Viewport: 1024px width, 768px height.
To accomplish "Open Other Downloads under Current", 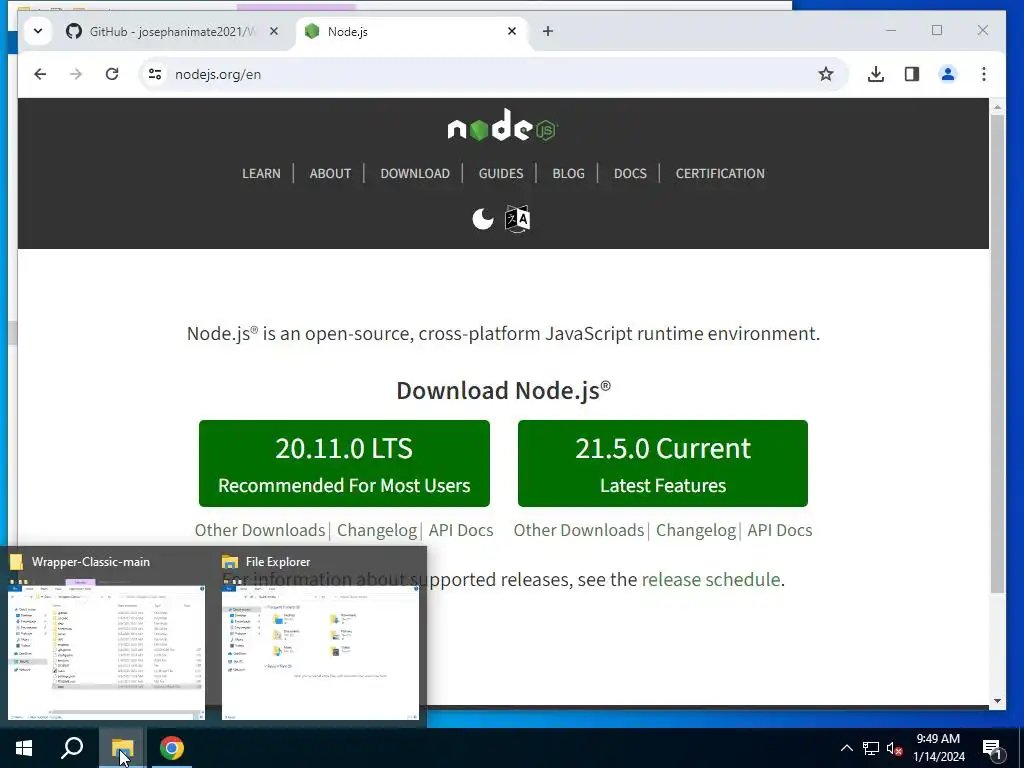I will [x=579, y=530].
